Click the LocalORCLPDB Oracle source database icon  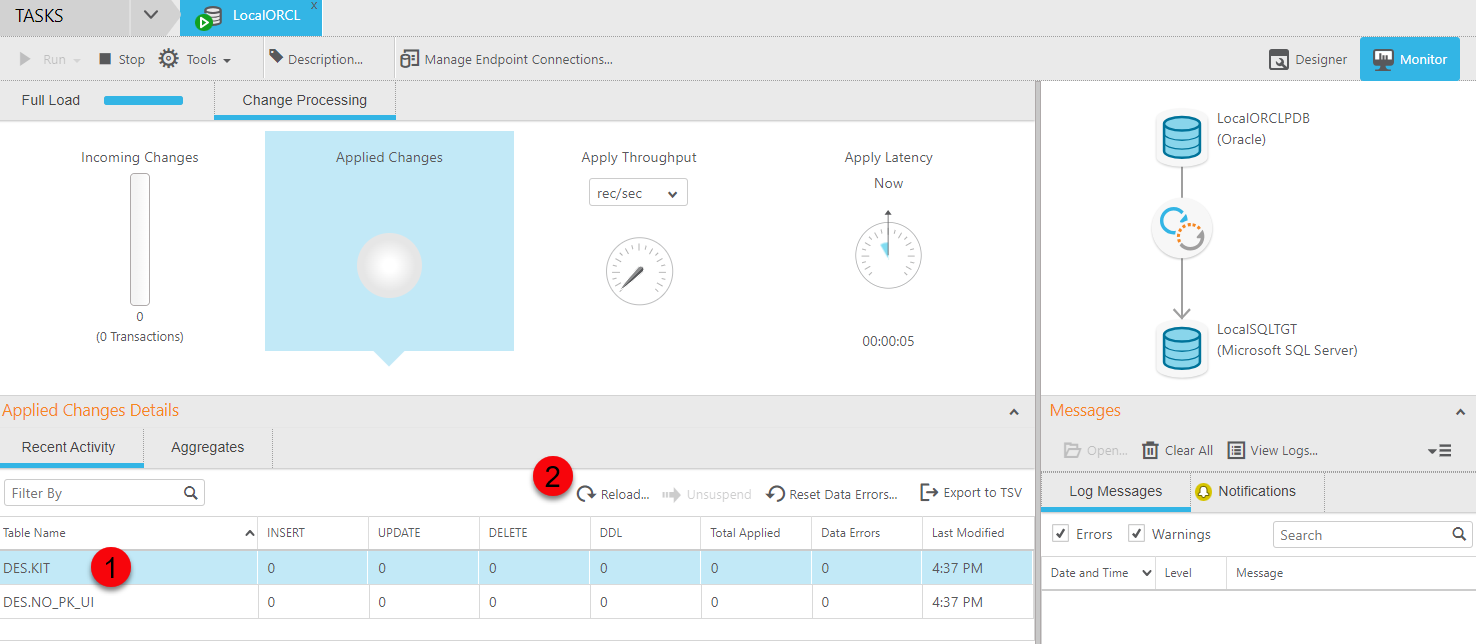(1181, 138)
